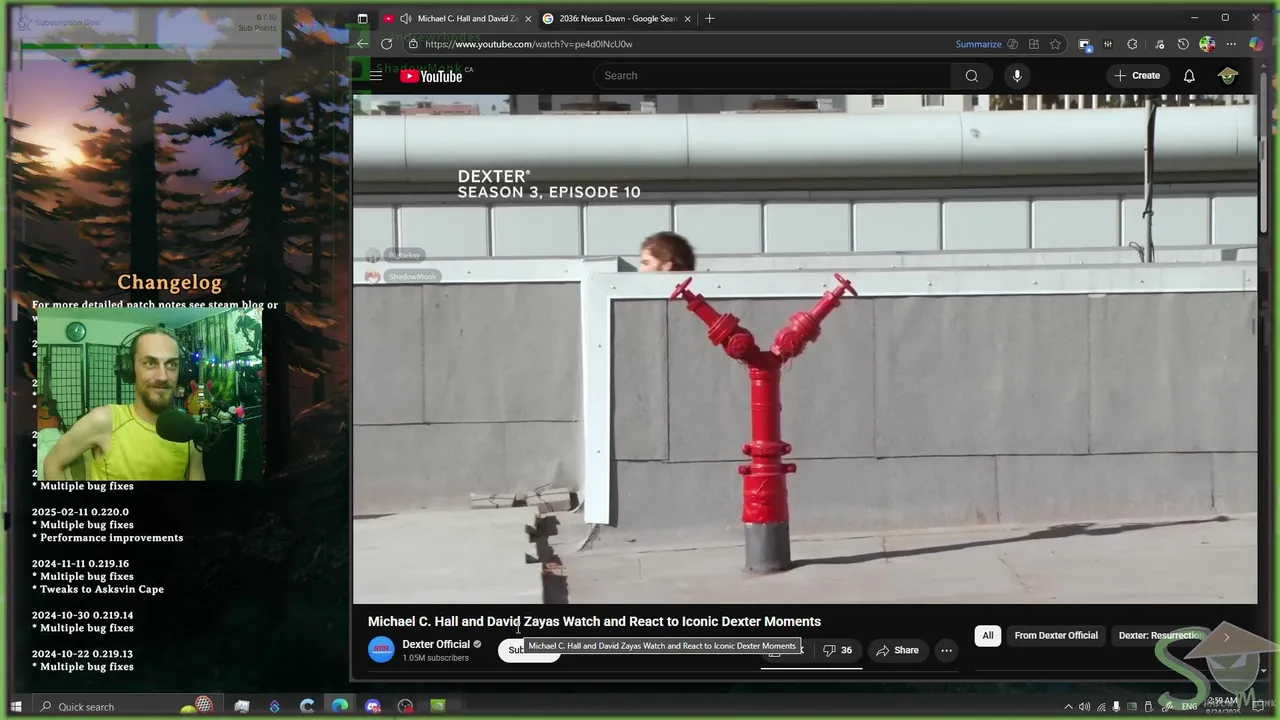Open the Copilot sidebar icon
This screenshot has height=720, width=1280.
pos(1256,44)
